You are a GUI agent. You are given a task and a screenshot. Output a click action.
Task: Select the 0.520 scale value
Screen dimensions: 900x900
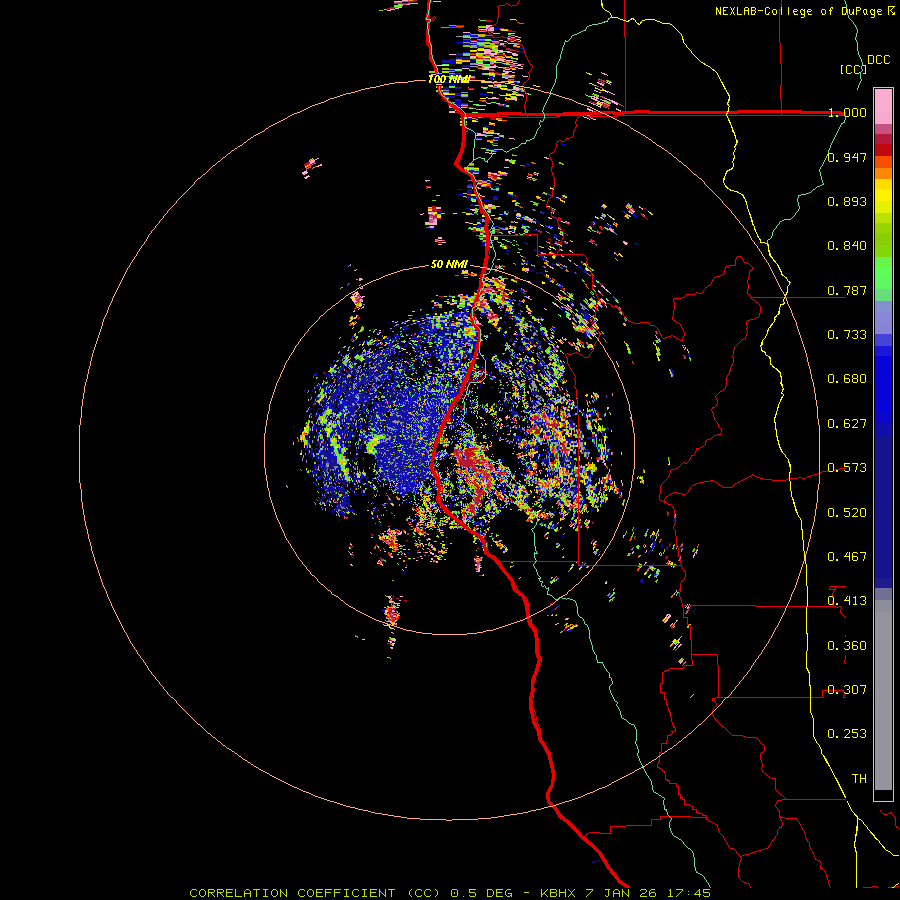point(847,513)
